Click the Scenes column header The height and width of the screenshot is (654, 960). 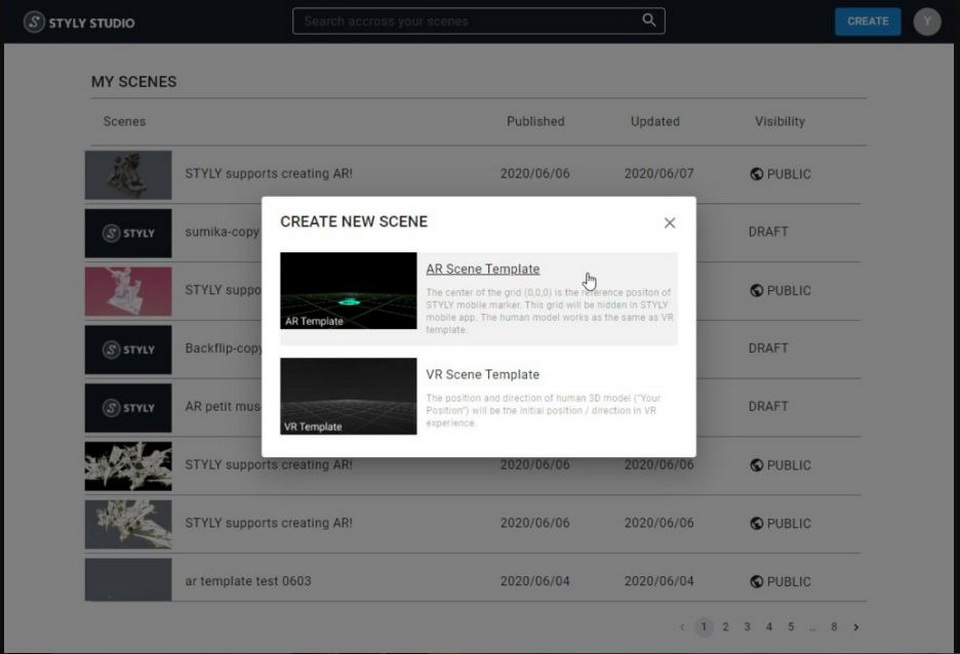(124, 121)
